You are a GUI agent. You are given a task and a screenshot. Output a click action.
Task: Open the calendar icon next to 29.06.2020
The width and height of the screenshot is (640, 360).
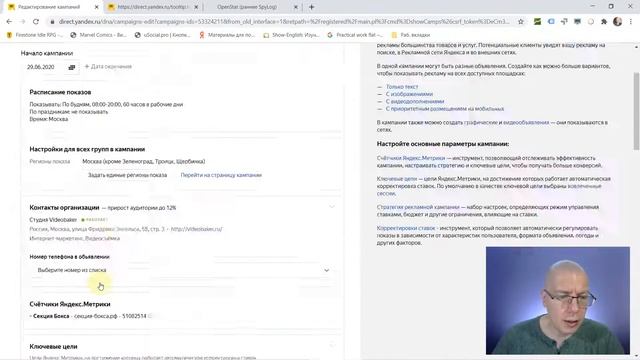coord(72,67)
